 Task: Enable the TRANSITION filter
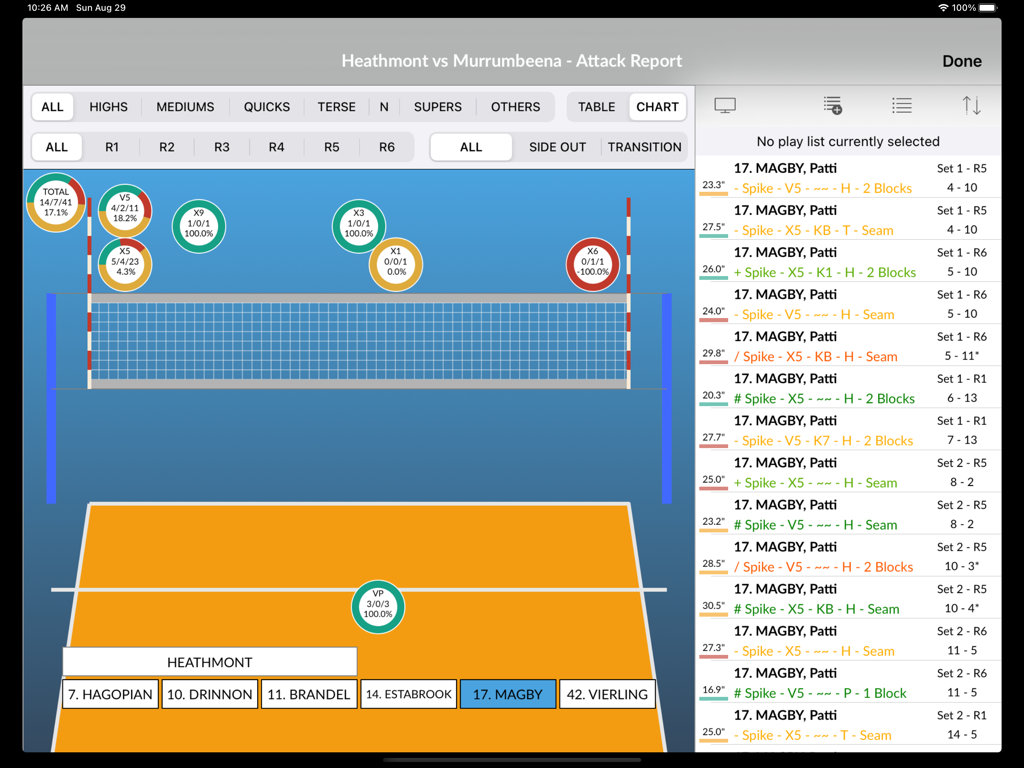click(x=644, y=146)
